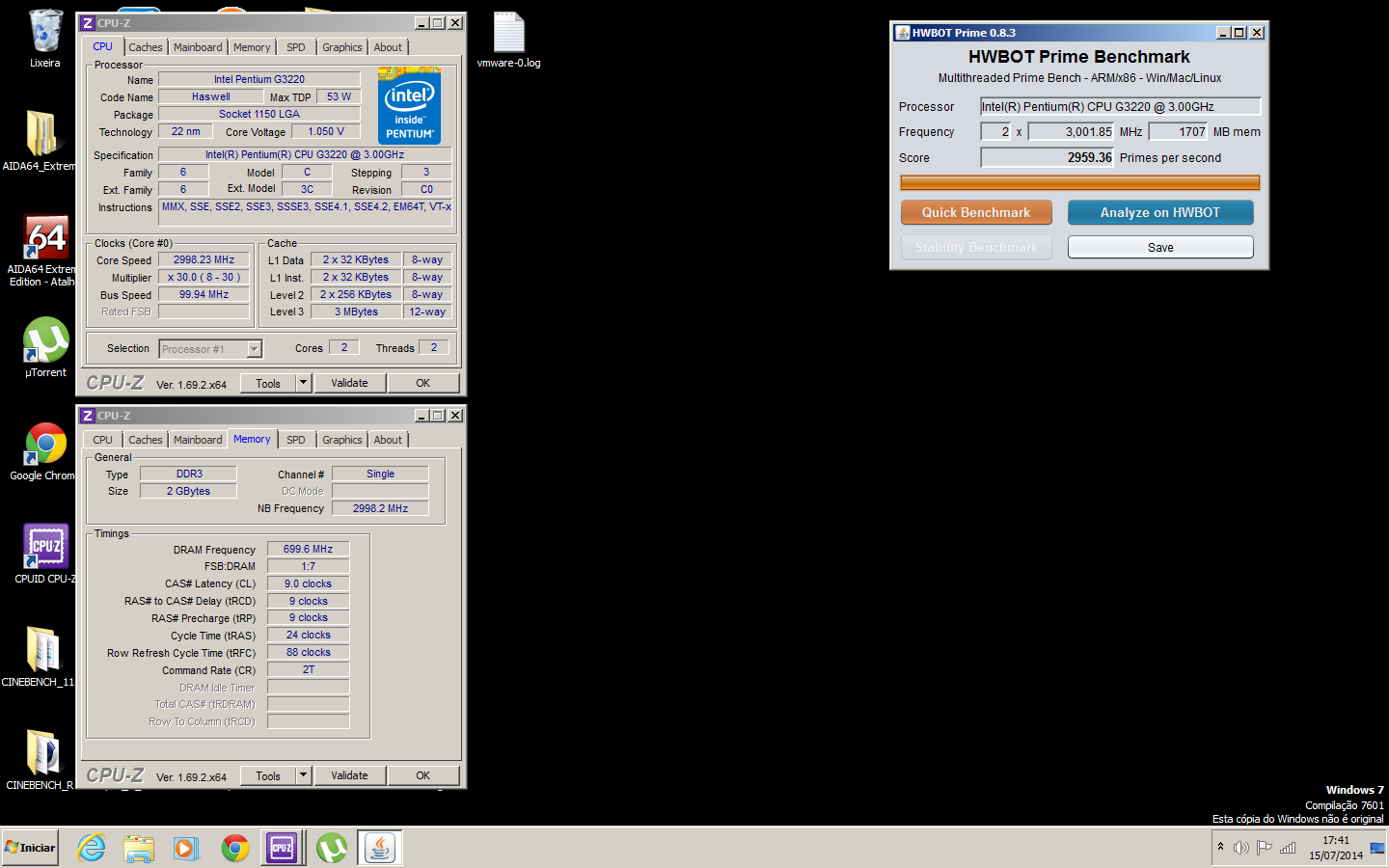1389x868 pixels.
Task: Click the volume speaker tray icon
Action: tap(1241, 848)
